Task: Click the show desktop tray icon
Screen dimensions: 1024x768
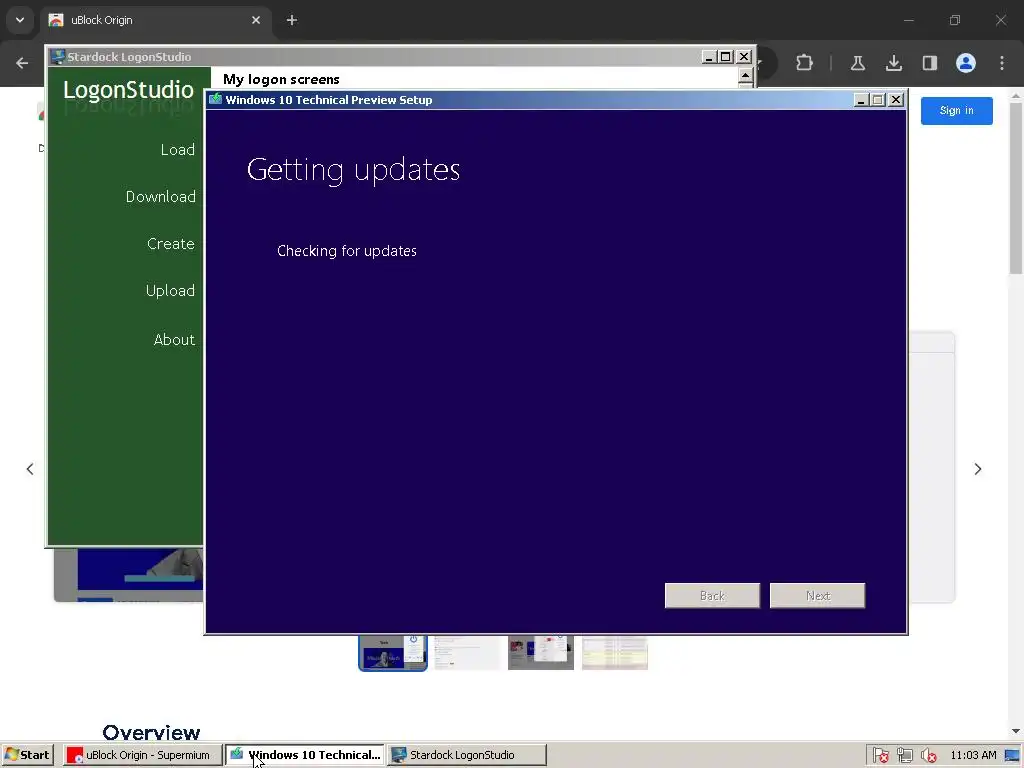Action: click(x=1013, y=756)
